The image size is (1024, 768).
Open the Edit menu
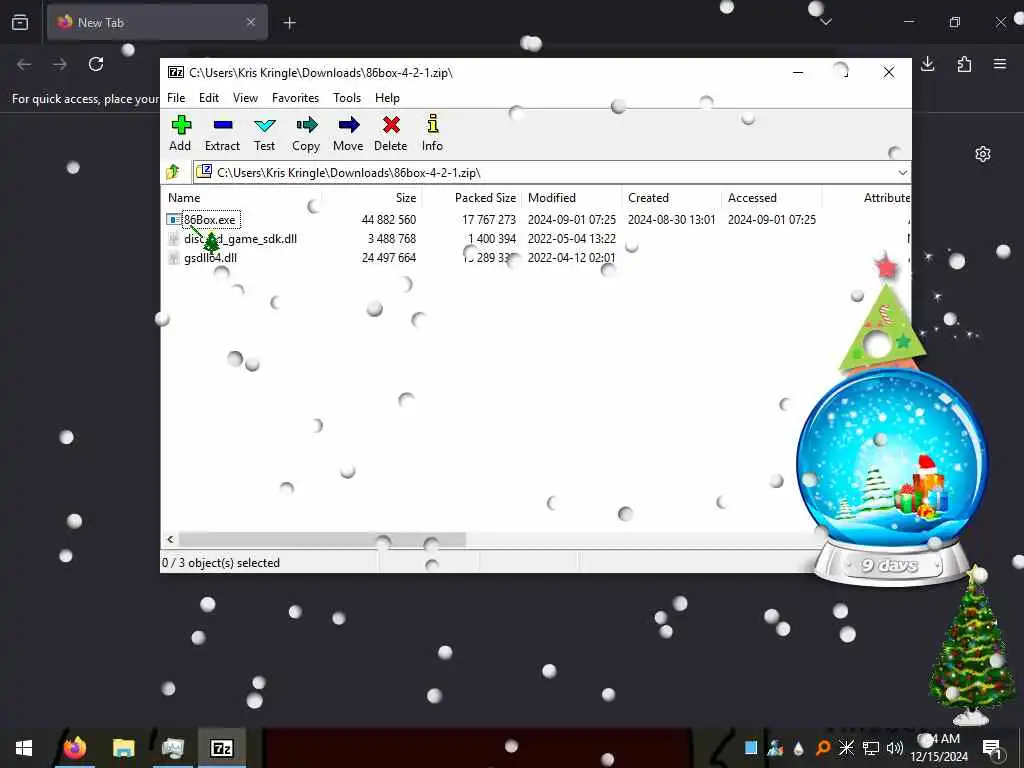coord(208,98)
